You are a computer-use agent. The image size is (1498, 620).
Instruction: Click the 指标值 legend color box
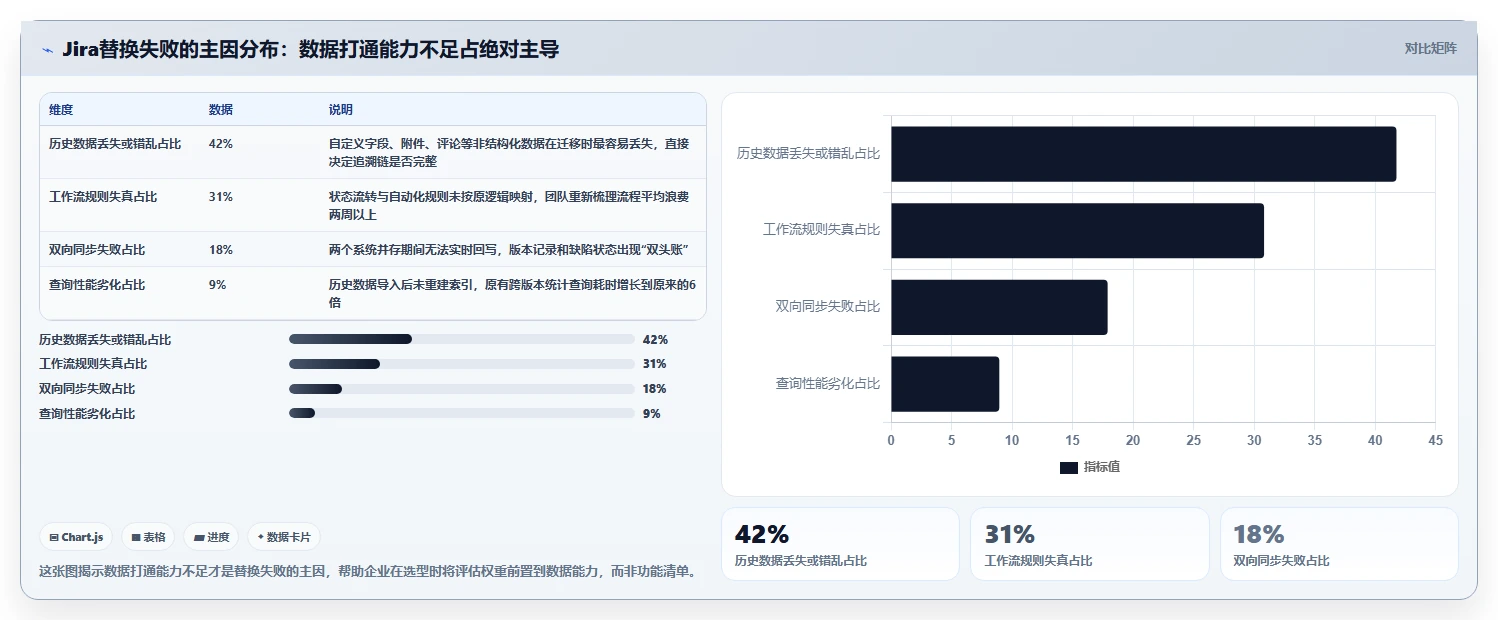pyautogui.click(x=1069, y=467)
